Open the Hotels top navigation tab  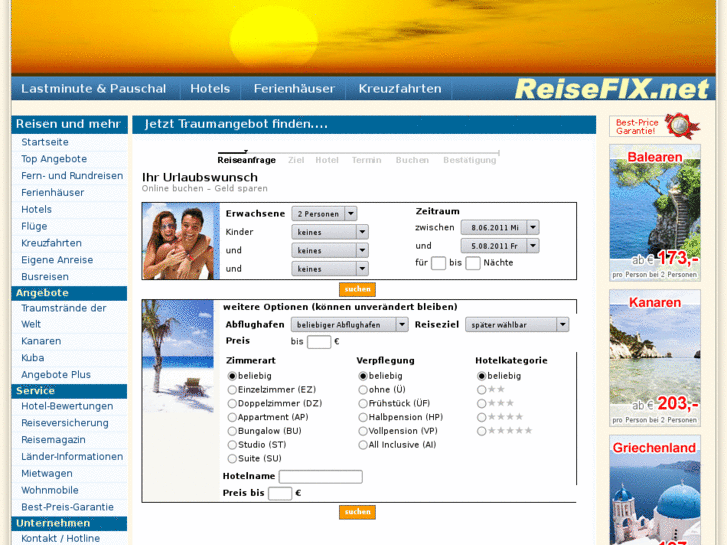(x=210, y=89)
